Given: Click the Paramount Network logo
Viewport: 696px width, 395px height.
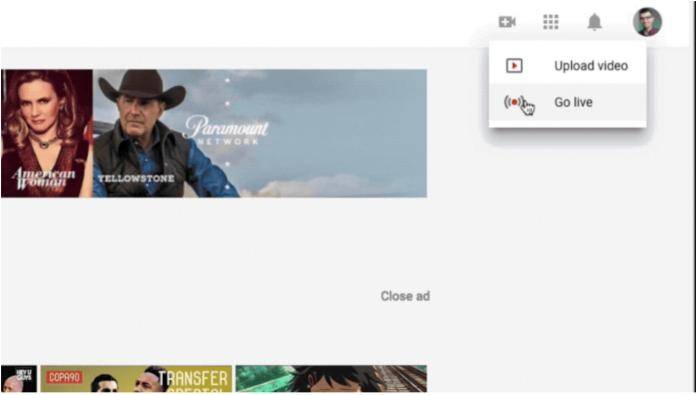Looking at the screenshot, I should click(x=227, y=130).
